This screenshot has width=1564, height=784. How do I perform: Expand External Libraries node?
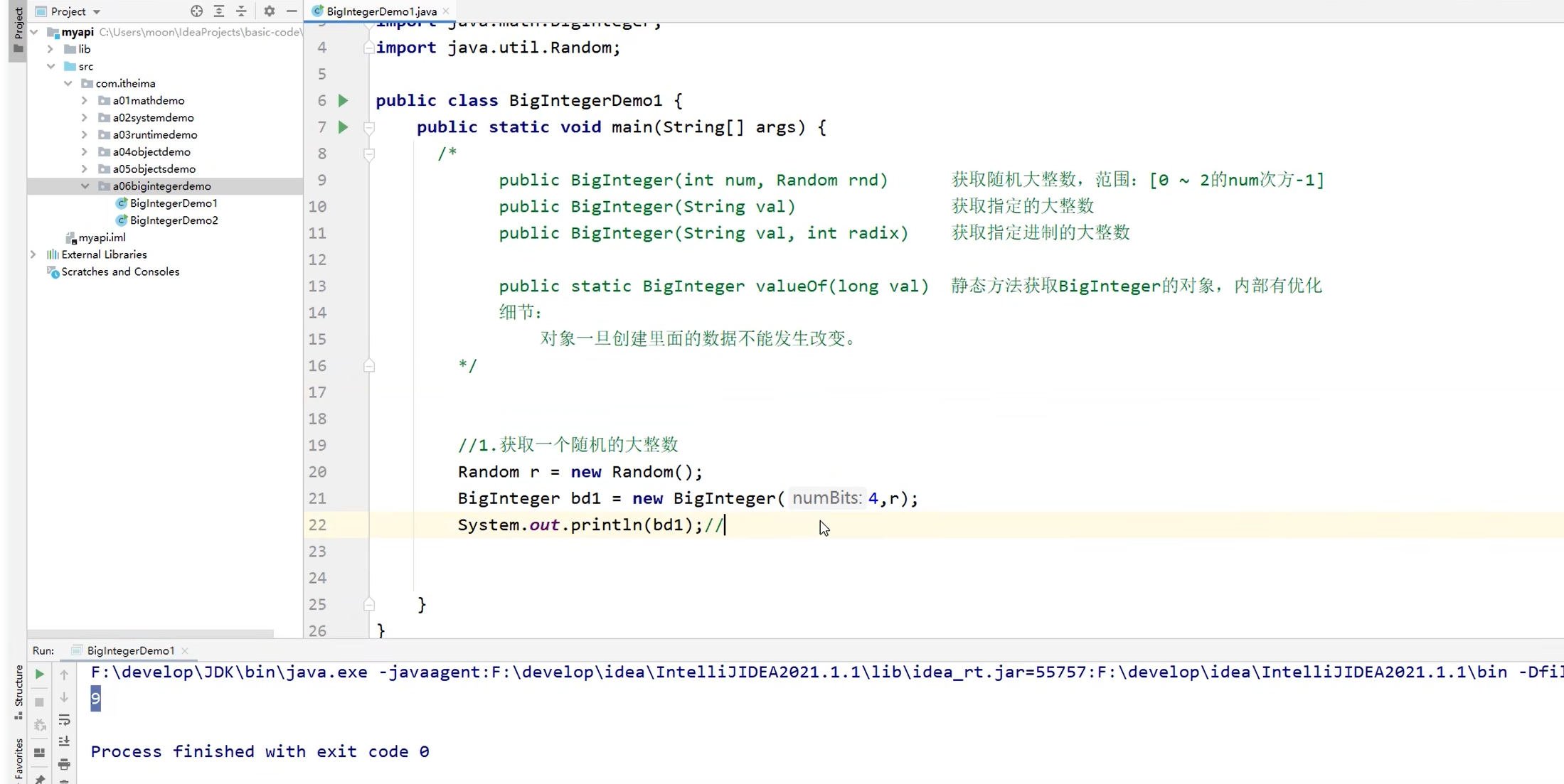(33, 254)
